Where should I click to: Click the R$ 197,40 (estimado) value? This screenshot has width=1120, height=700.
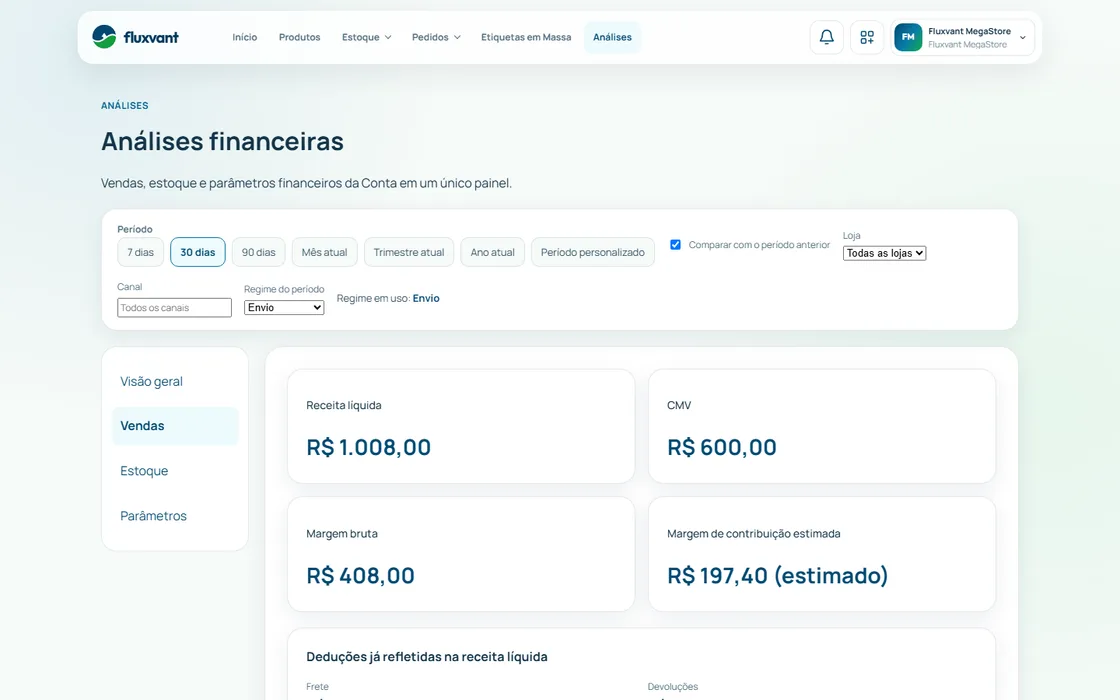(777, 576)
